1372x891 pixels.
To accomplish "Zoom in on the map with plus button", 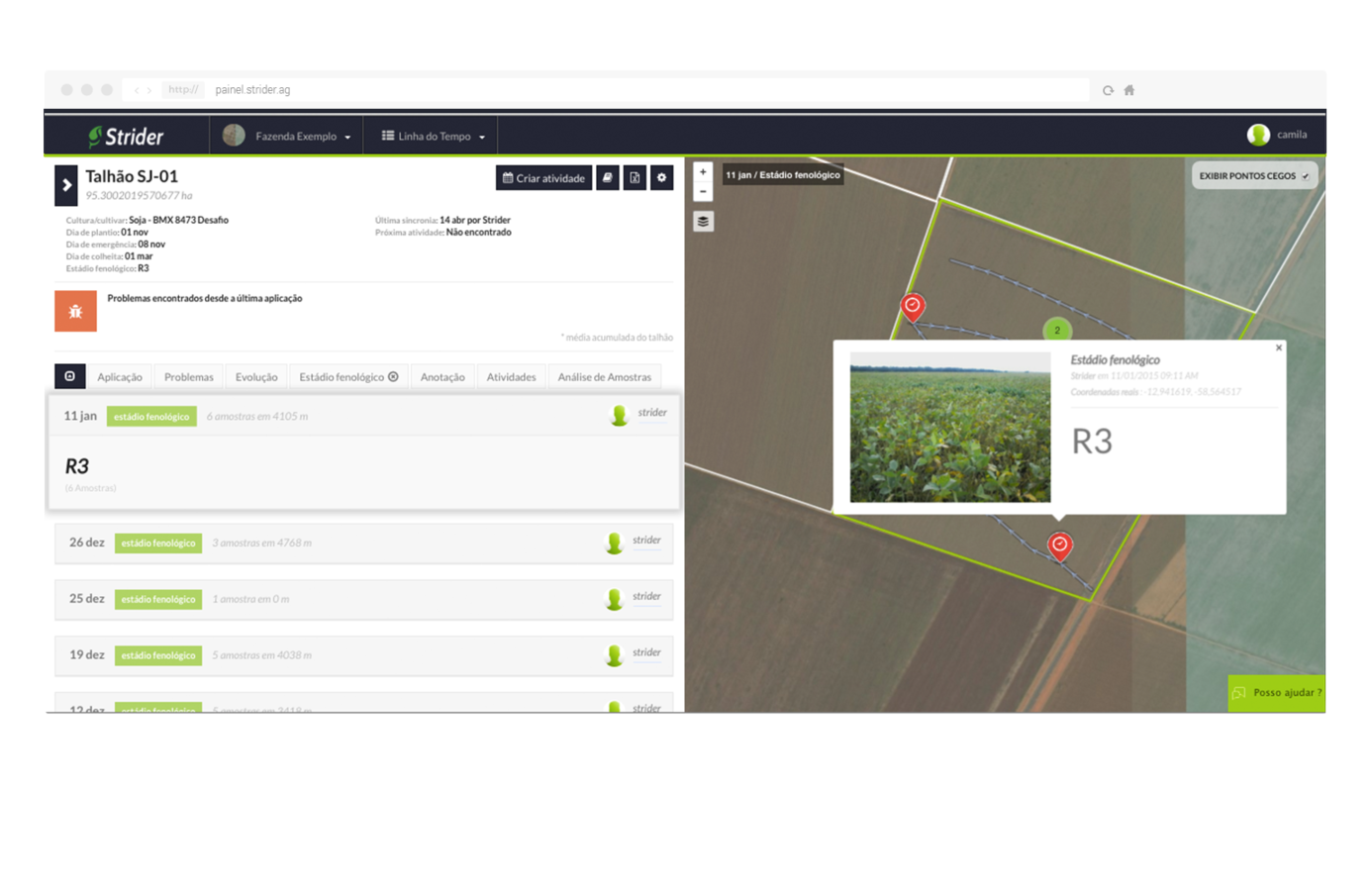I will pos(703,172).
